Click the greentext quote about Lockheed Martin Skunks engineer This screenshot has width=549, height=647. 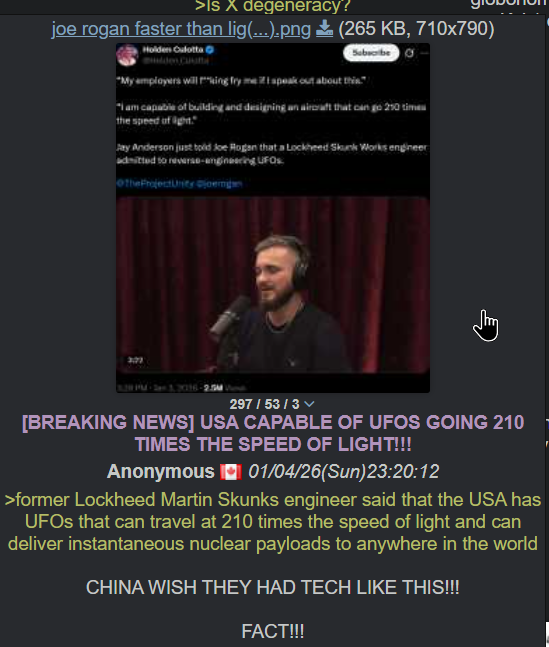[x=273, y=522]
